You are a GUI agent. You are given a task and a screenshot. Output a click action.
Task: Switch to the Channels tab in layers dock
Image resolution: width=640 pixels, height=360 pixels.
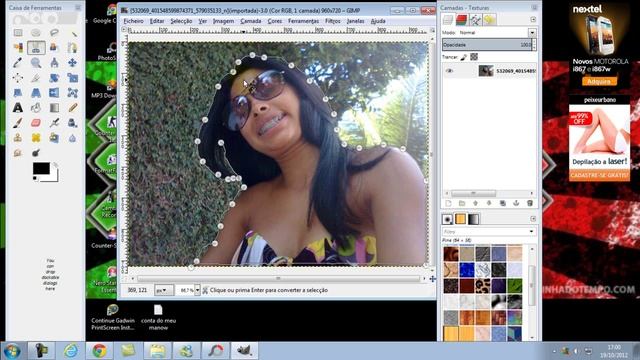point(462,20)
